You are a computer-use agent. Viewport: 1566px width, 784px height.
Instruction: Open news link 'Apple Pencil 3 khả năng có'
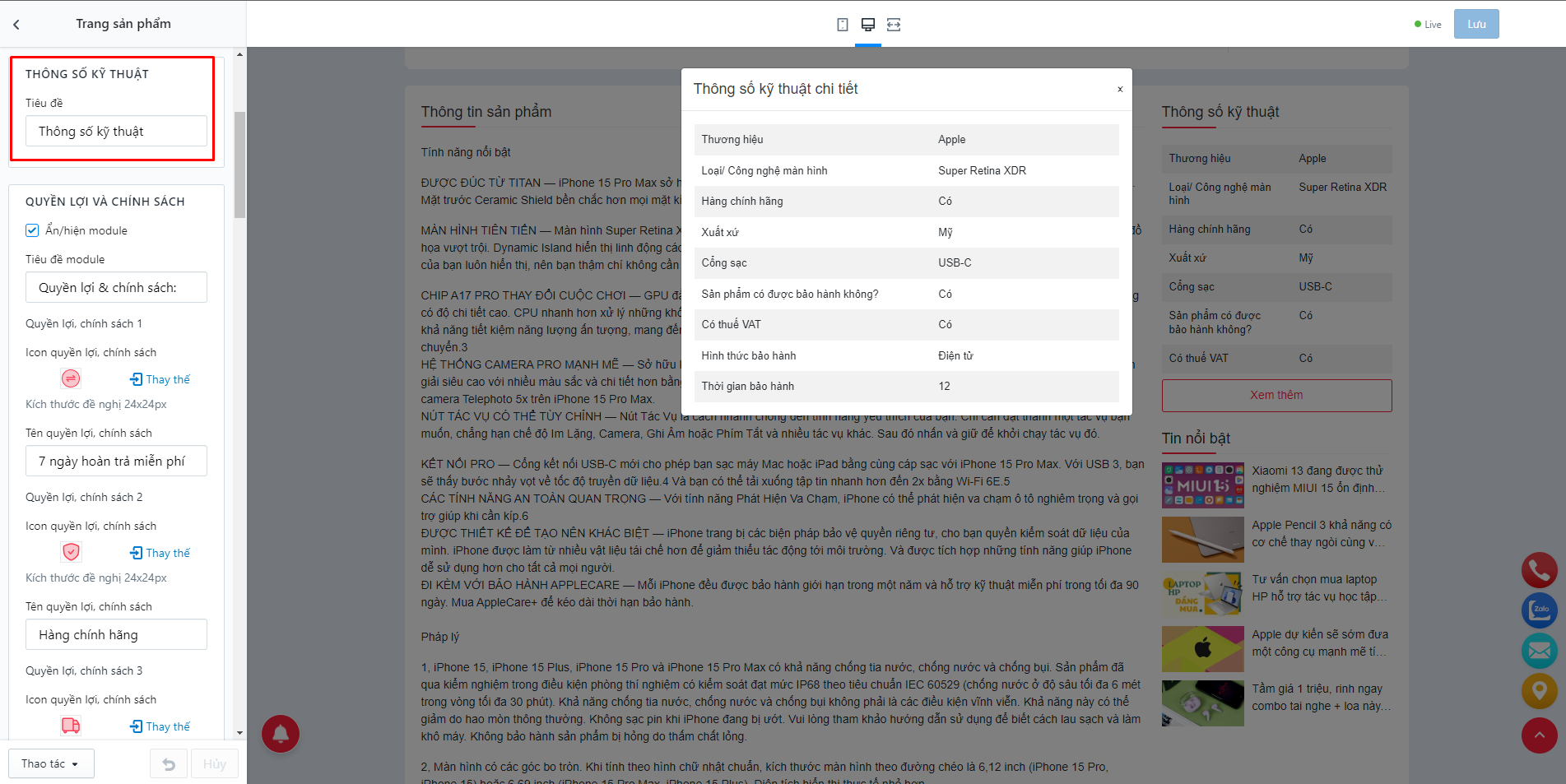[1322, 534]
